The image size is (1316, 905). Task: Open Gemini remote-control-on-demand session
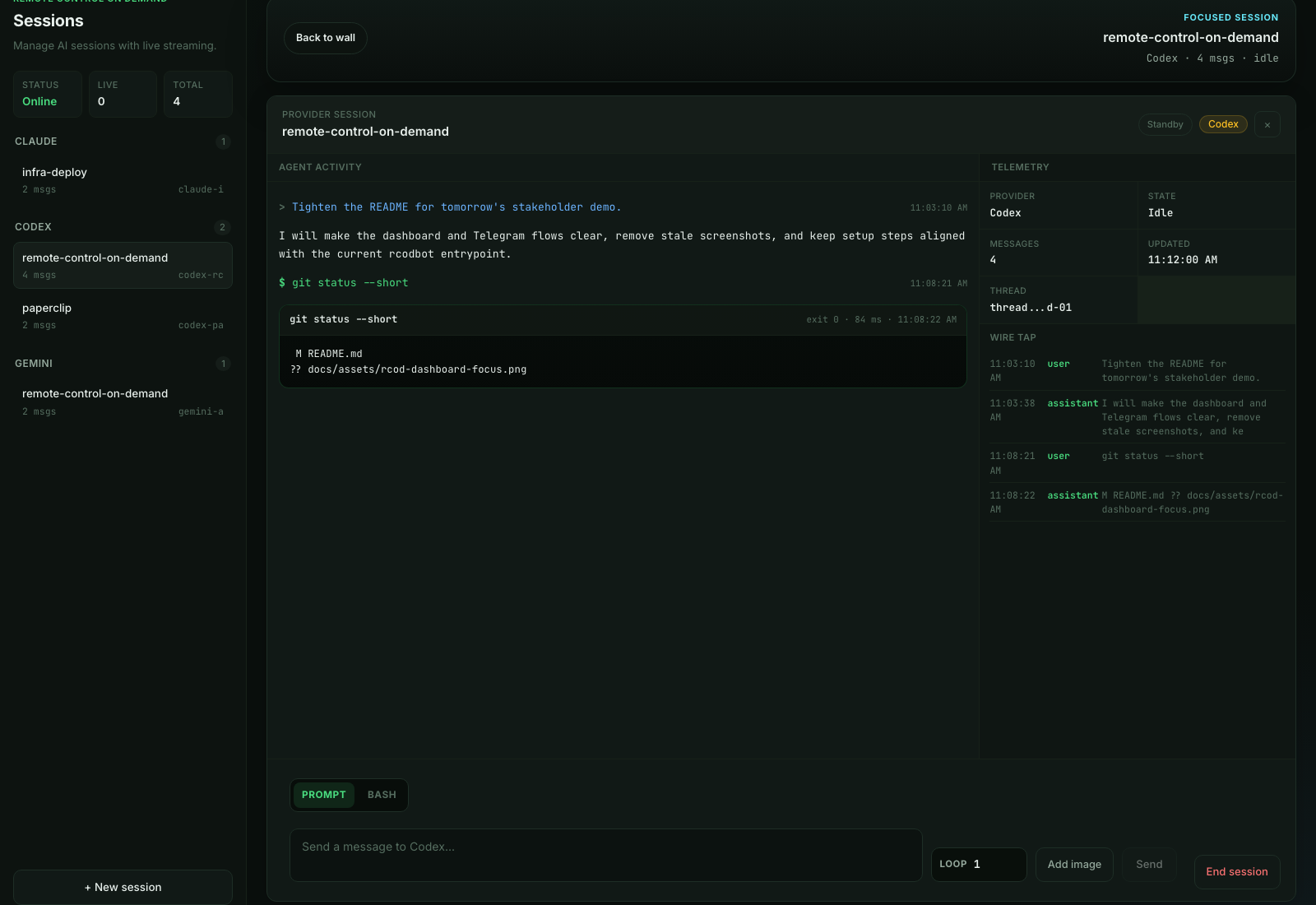123,401
